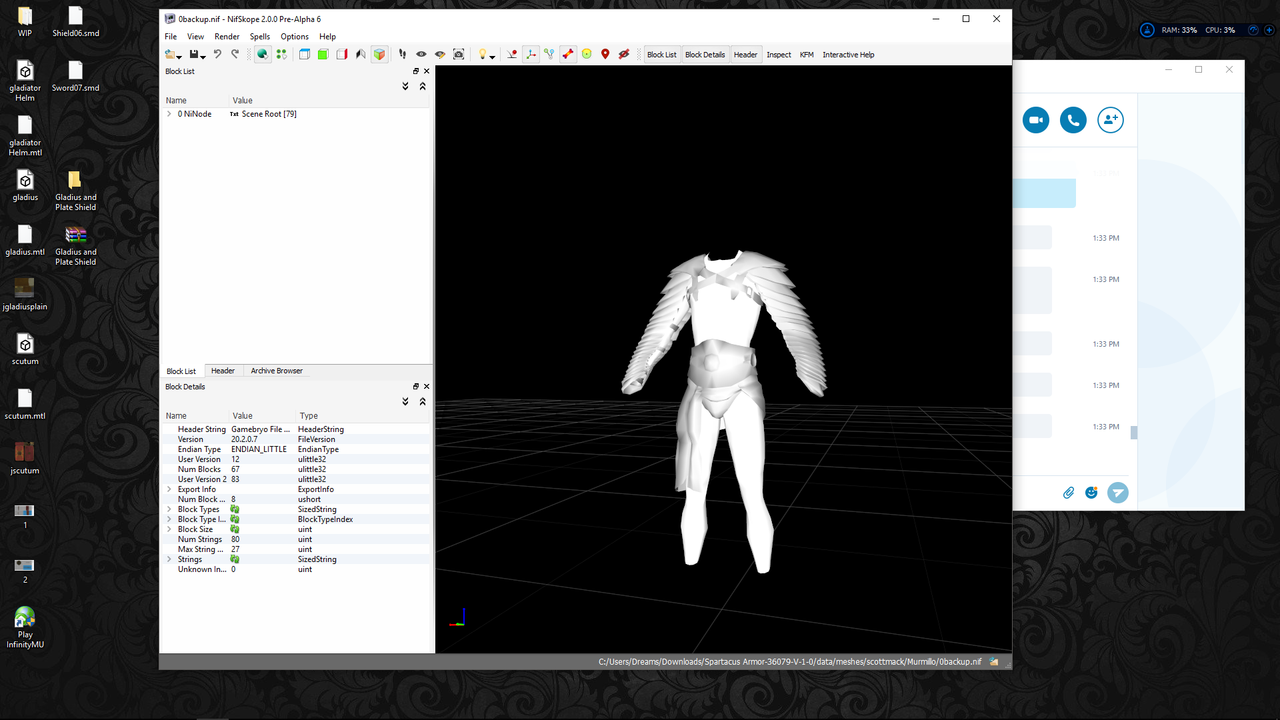Start a voice call in chat window

tap(1073, 120)
